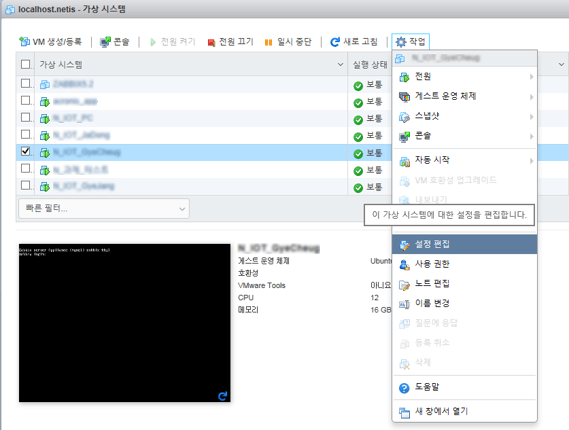This screenshot has width=569, height=430.
Task: Select 이름 변경 from the actions menu
Action: click(x=464, y=303)
